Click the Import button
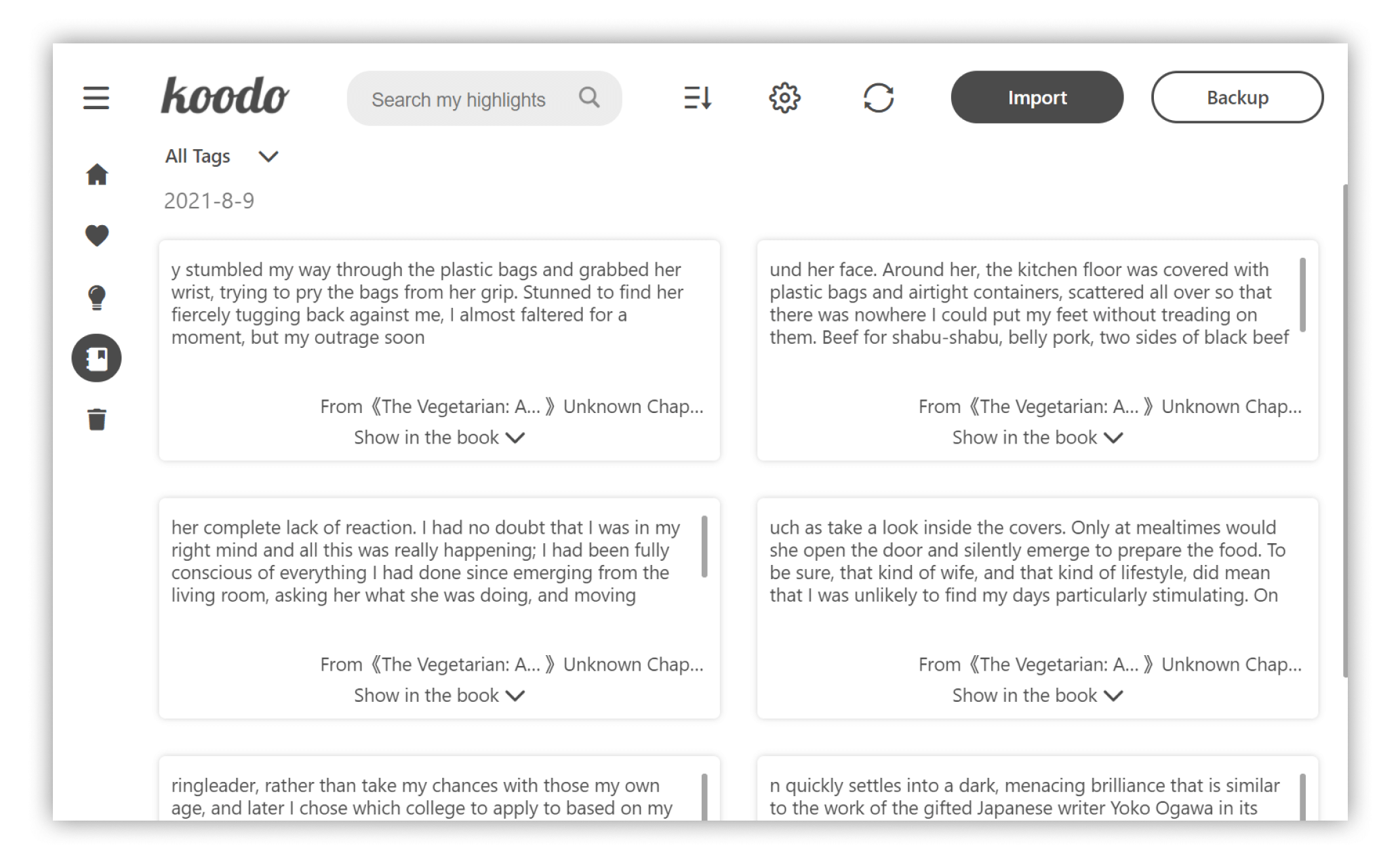The image size is (1400, 864). tap(1037, 97)
